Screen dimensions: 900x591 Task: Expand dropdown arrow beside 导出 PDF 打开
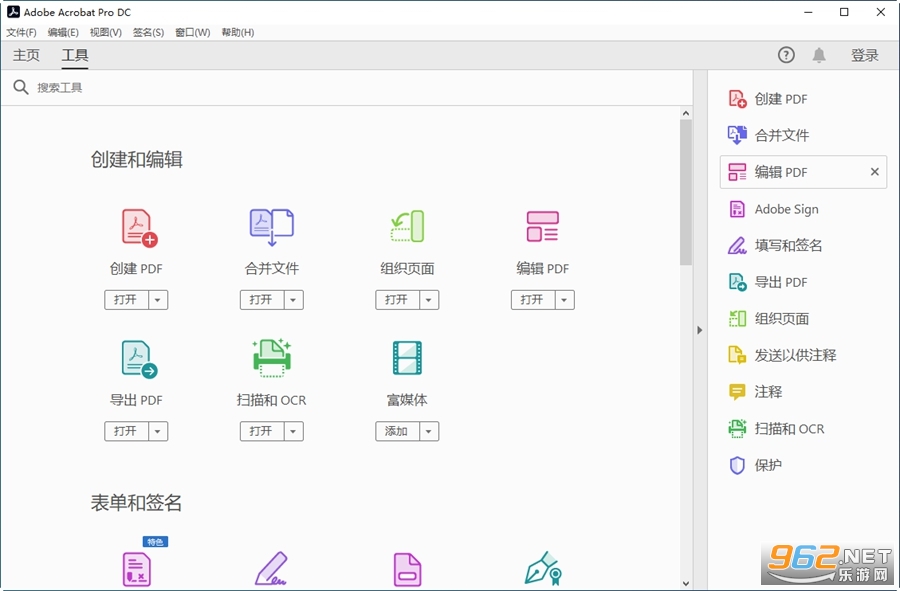158,431
